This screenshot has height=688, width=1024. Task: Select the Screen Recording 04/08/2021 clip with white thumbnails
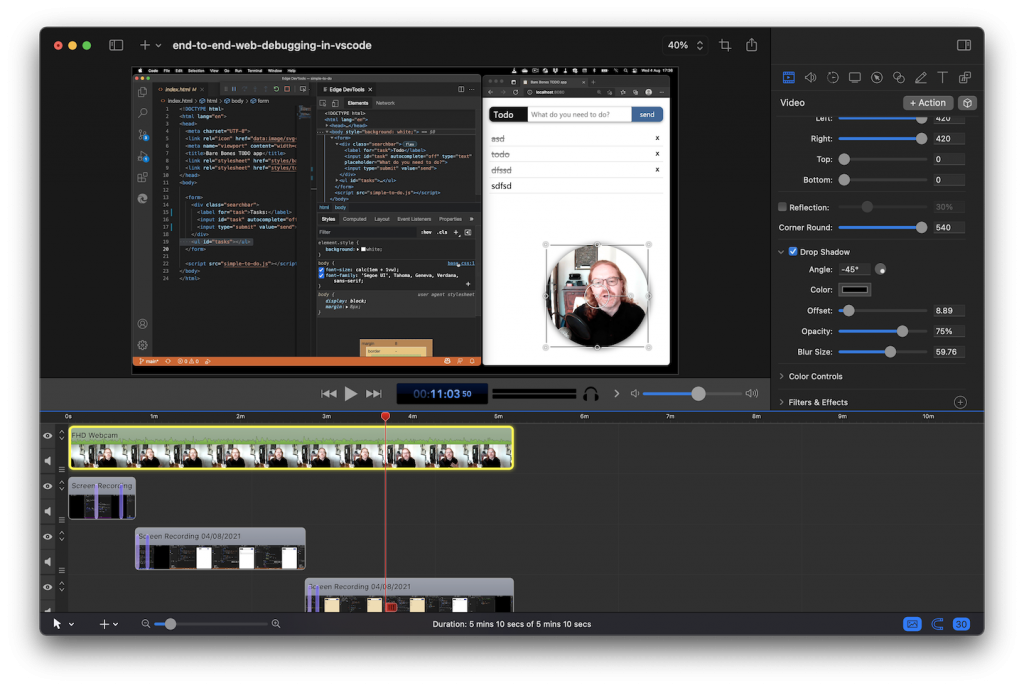[x=220, y=549]
